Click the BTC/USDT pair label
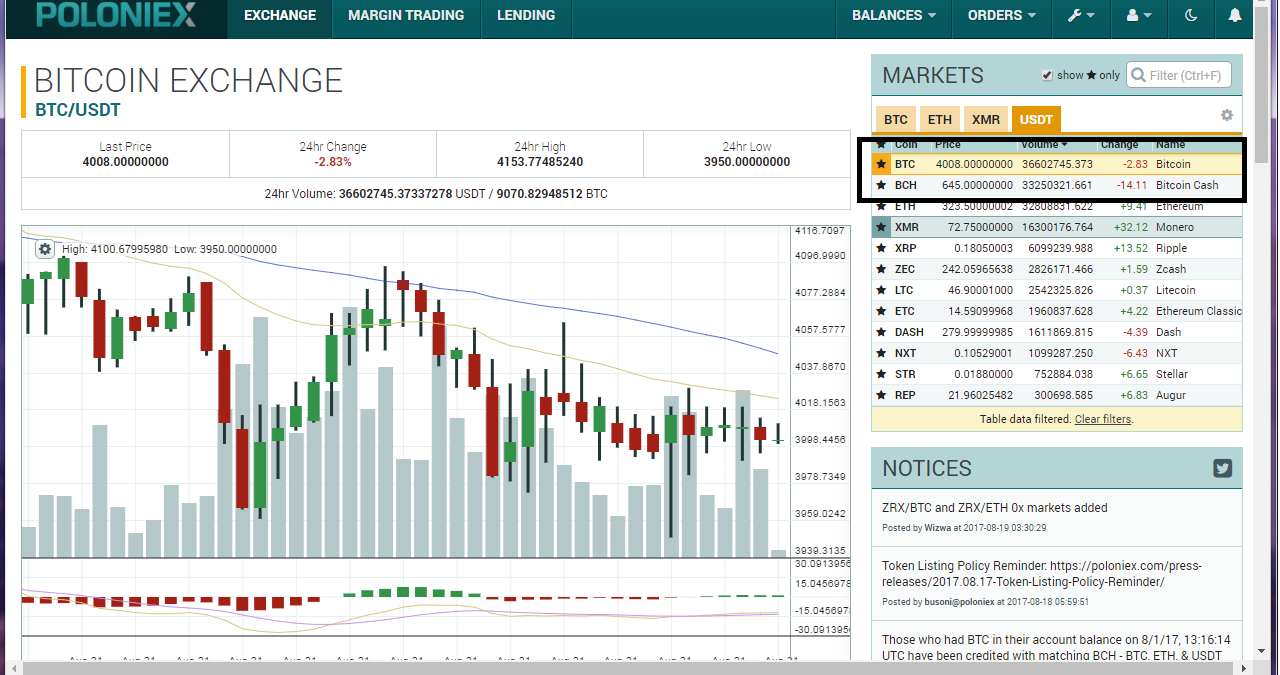1280x675 pixels. pyautogui.click(x=78, y=110)
